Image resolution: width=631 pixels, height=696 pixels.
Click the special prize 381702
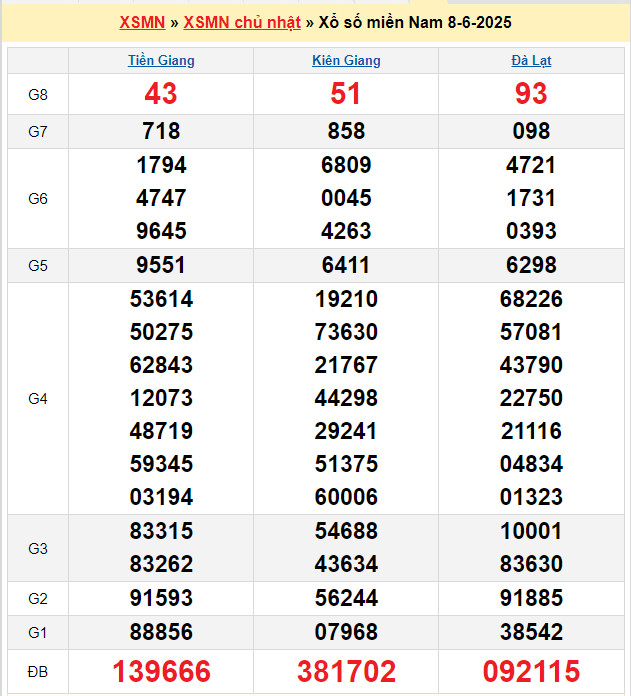point(346,671)
